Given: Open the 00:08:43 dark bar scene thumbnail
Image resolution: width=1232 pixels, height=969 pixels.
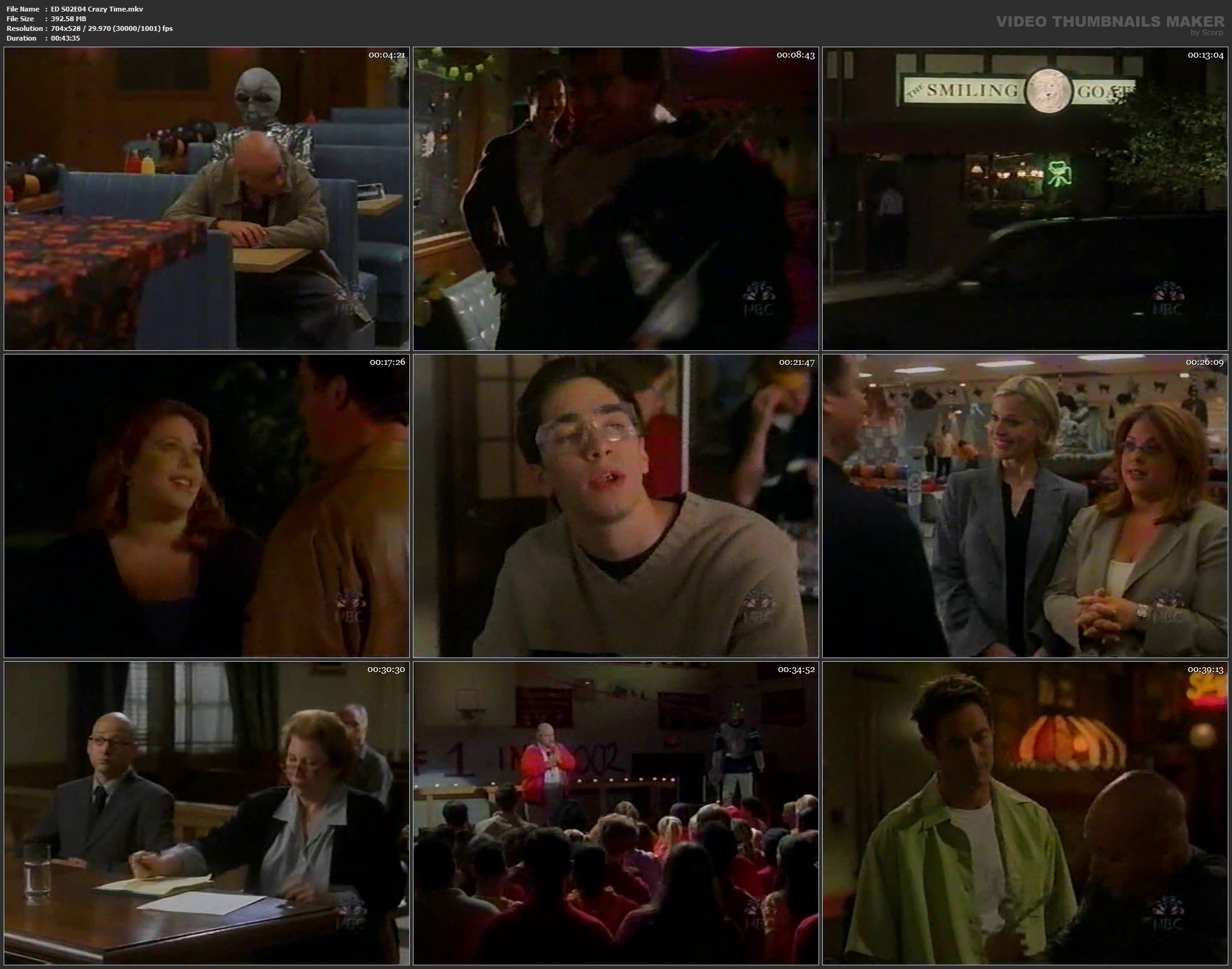Looking at the screenshot, I should point(615,198).
